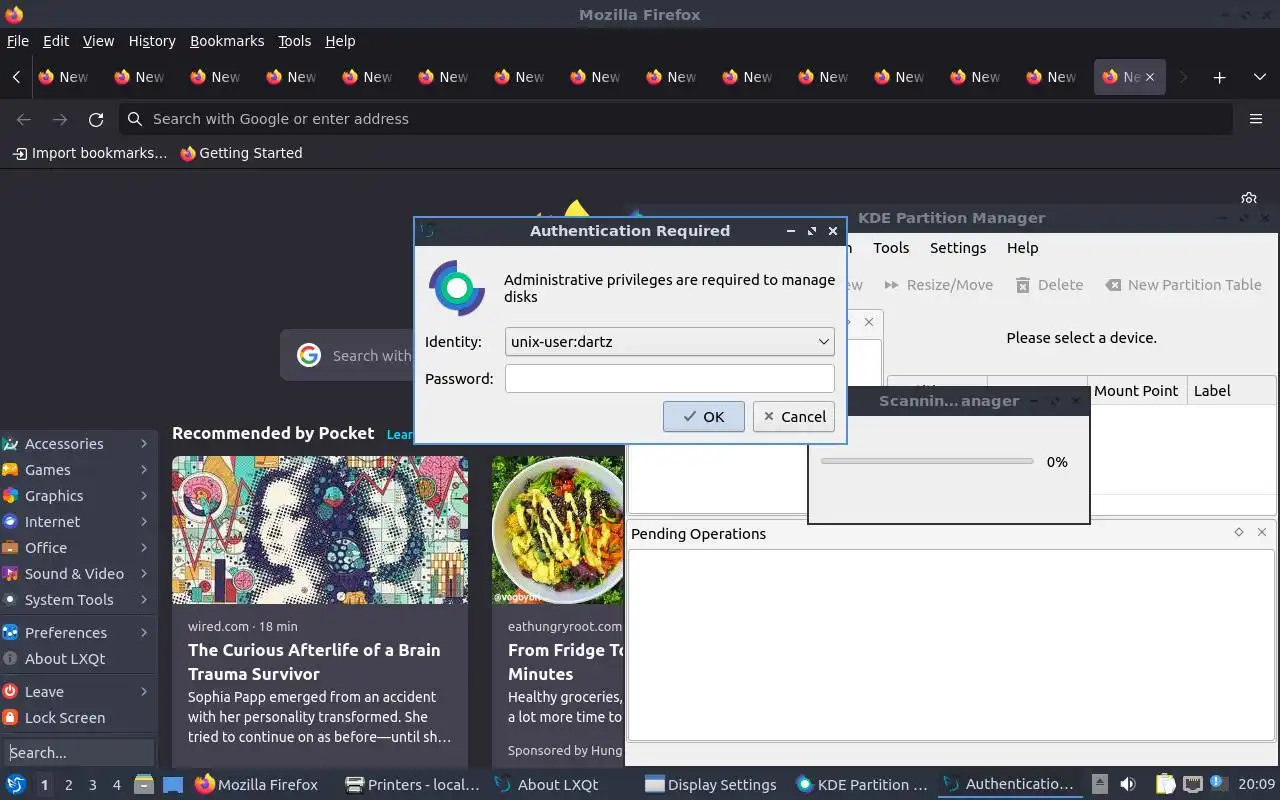The height and width of the screenshot is (800, 1280).
Task: Open the Firefox Tools menu
Action: click(294, 41)
